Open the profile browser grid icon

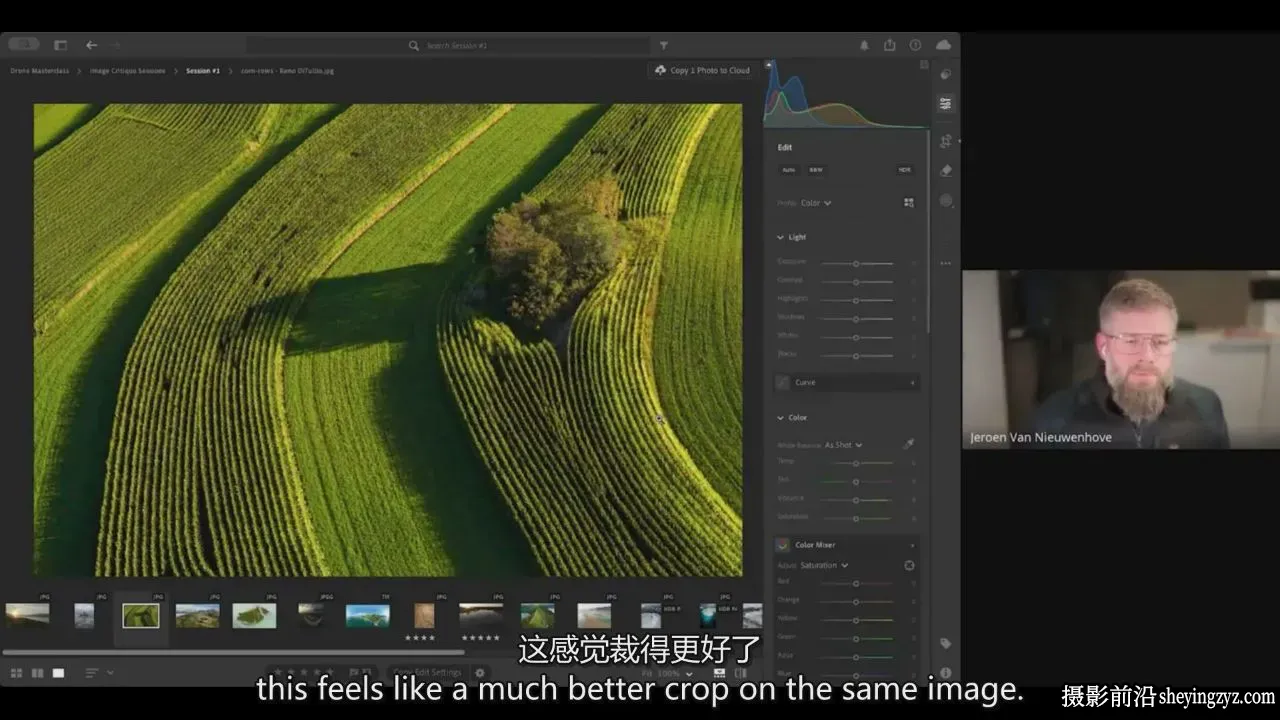[x=908, y=202]
